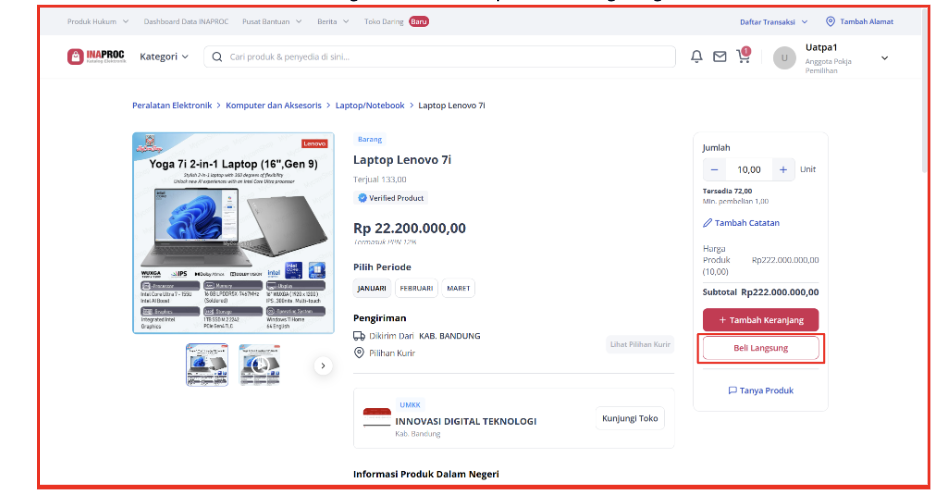Select the MARET period

458,289
